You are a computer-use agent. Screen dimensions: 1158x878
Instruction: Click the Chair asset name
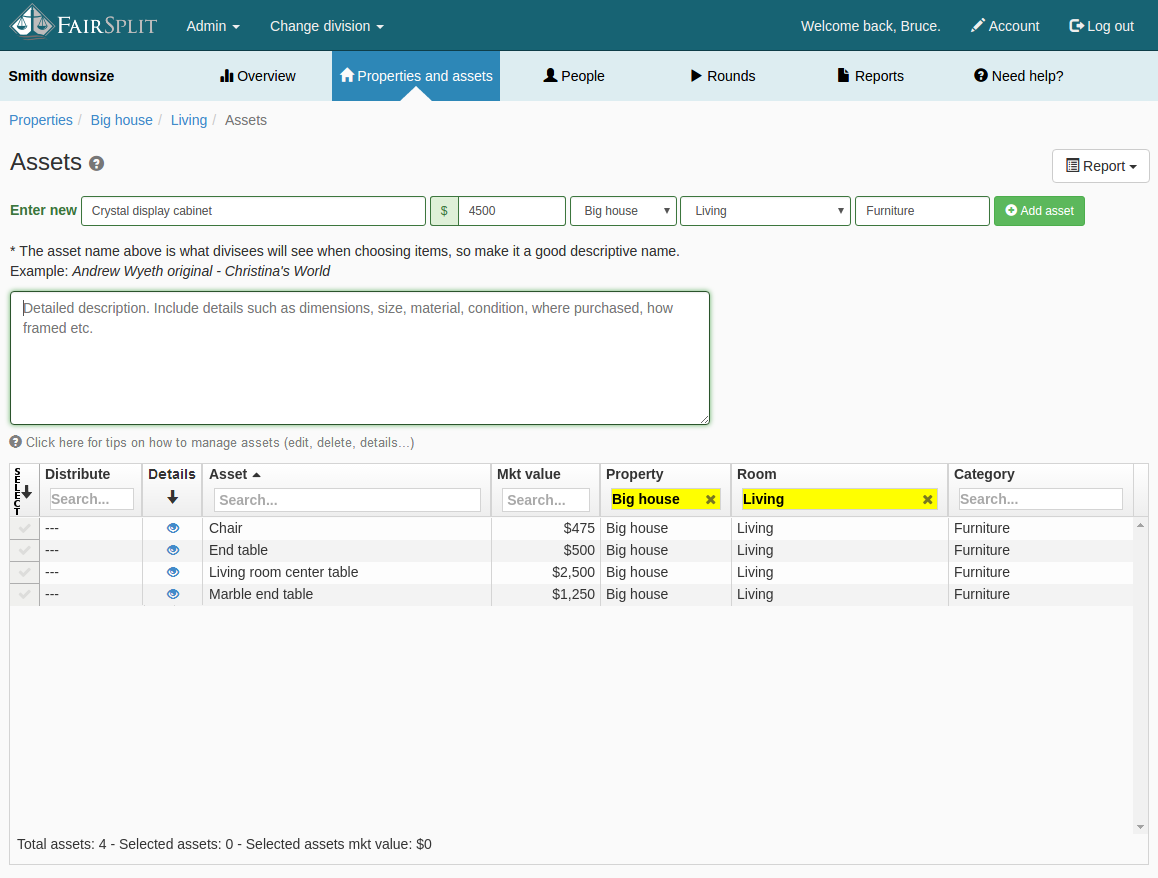[225, 528]
